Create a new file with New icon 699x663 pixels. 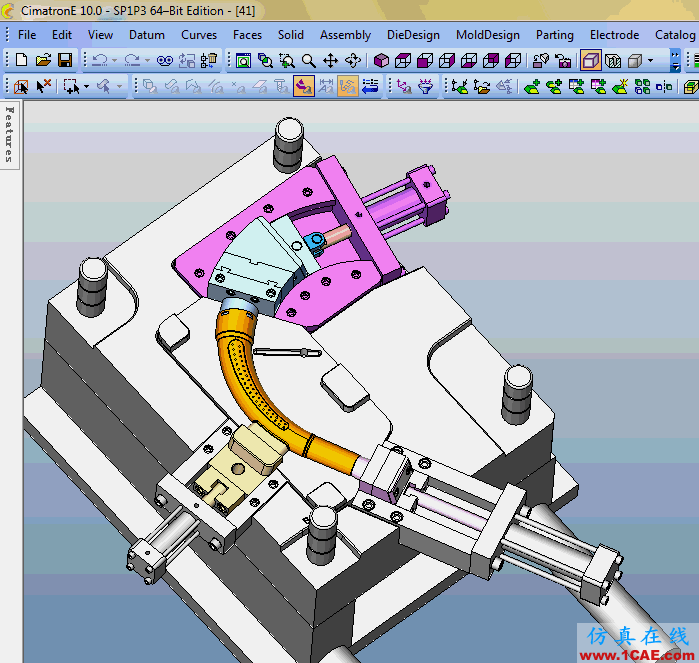tap(21, 60)
